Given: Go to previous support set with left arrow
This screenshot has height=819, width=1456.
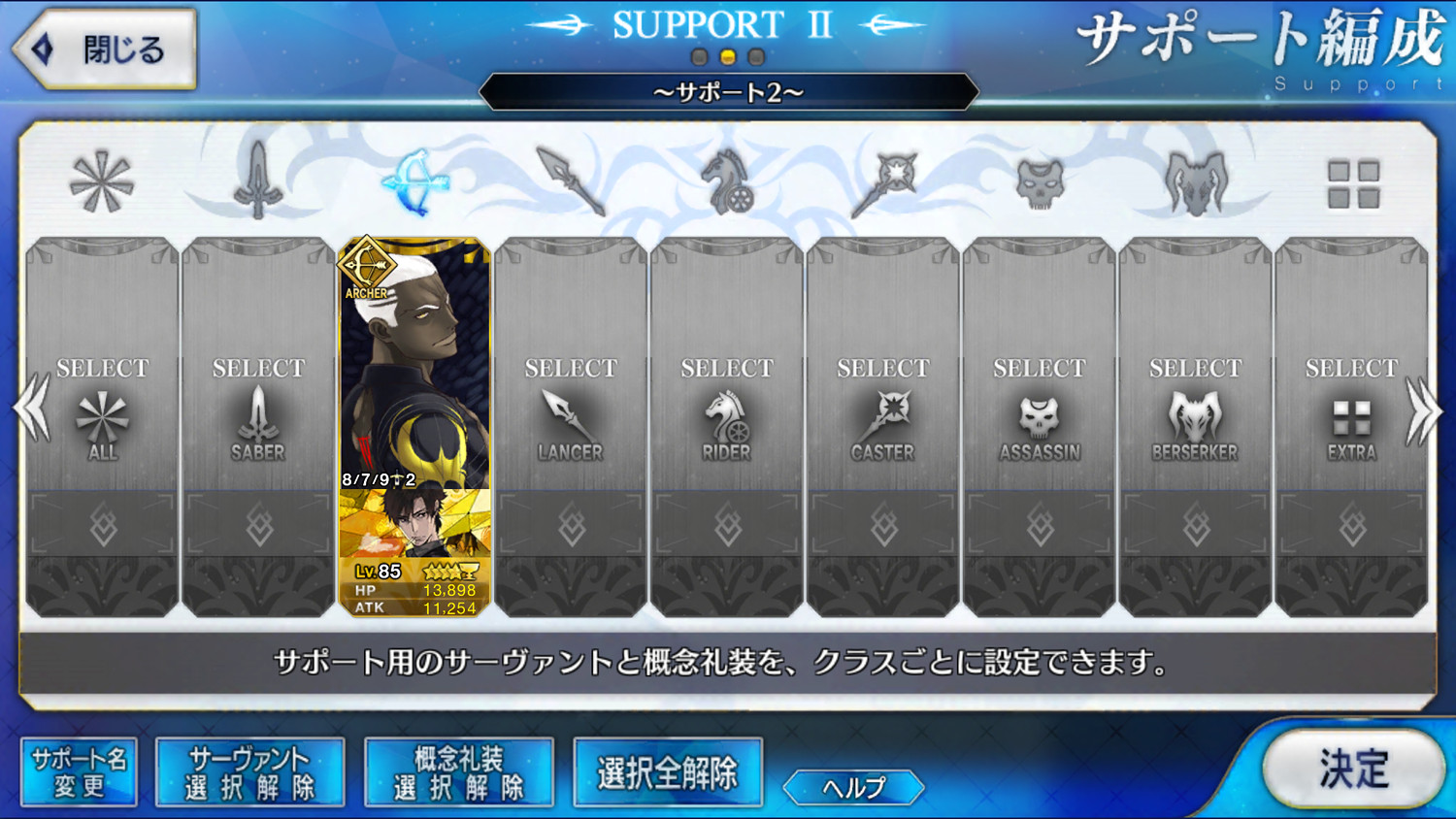Looking at the screenshot, I should (x=31, y=409).
